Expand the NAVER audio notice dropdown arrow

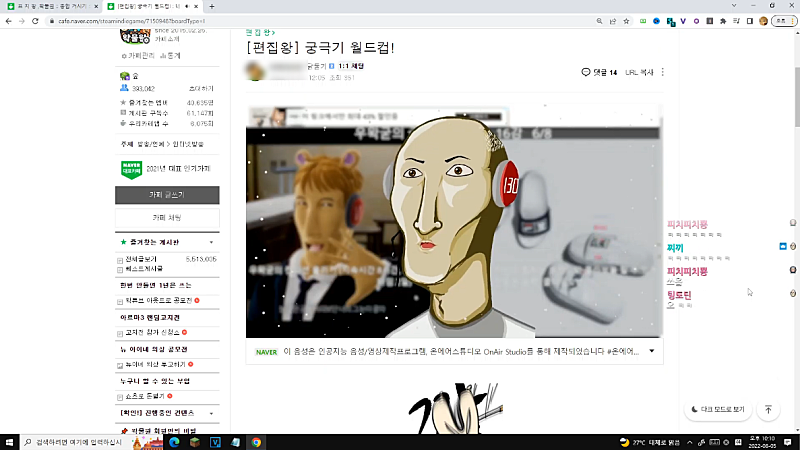[652, 351]
